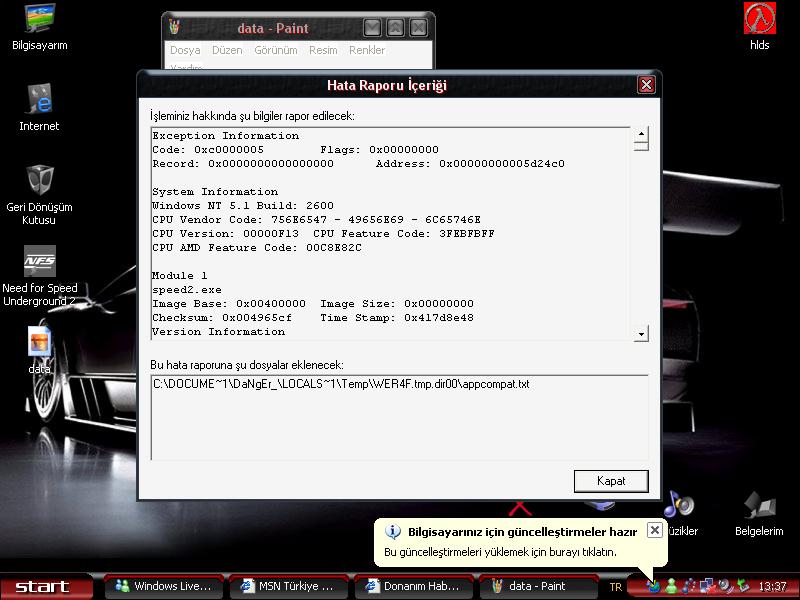Viewport: 800px width, 600px height.
Task: Dismiss the updates ready balloon notification
Action: 655,530
